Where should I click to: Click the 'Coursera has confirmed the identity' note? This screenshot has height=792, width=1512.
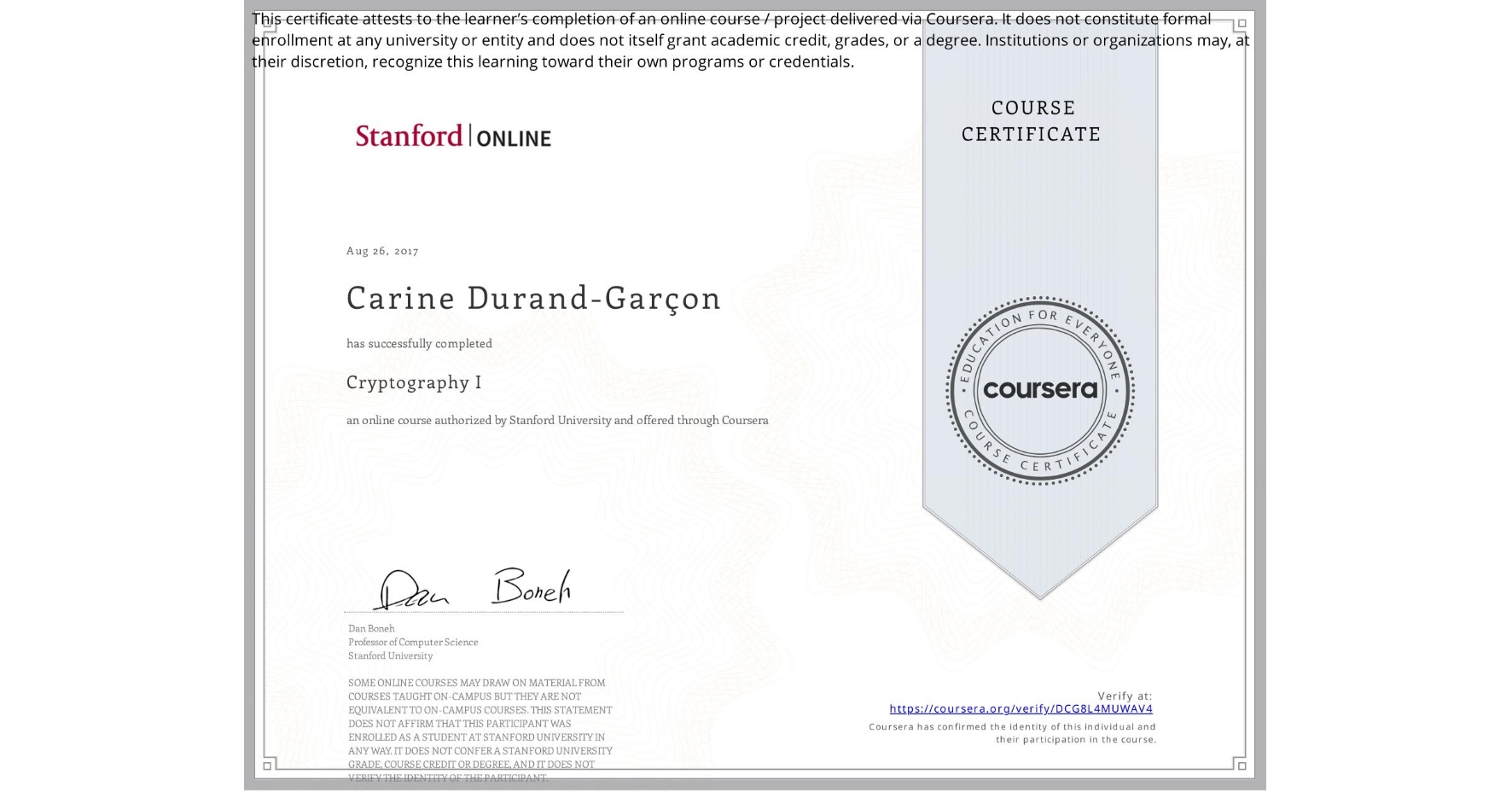coord(1013,733)
